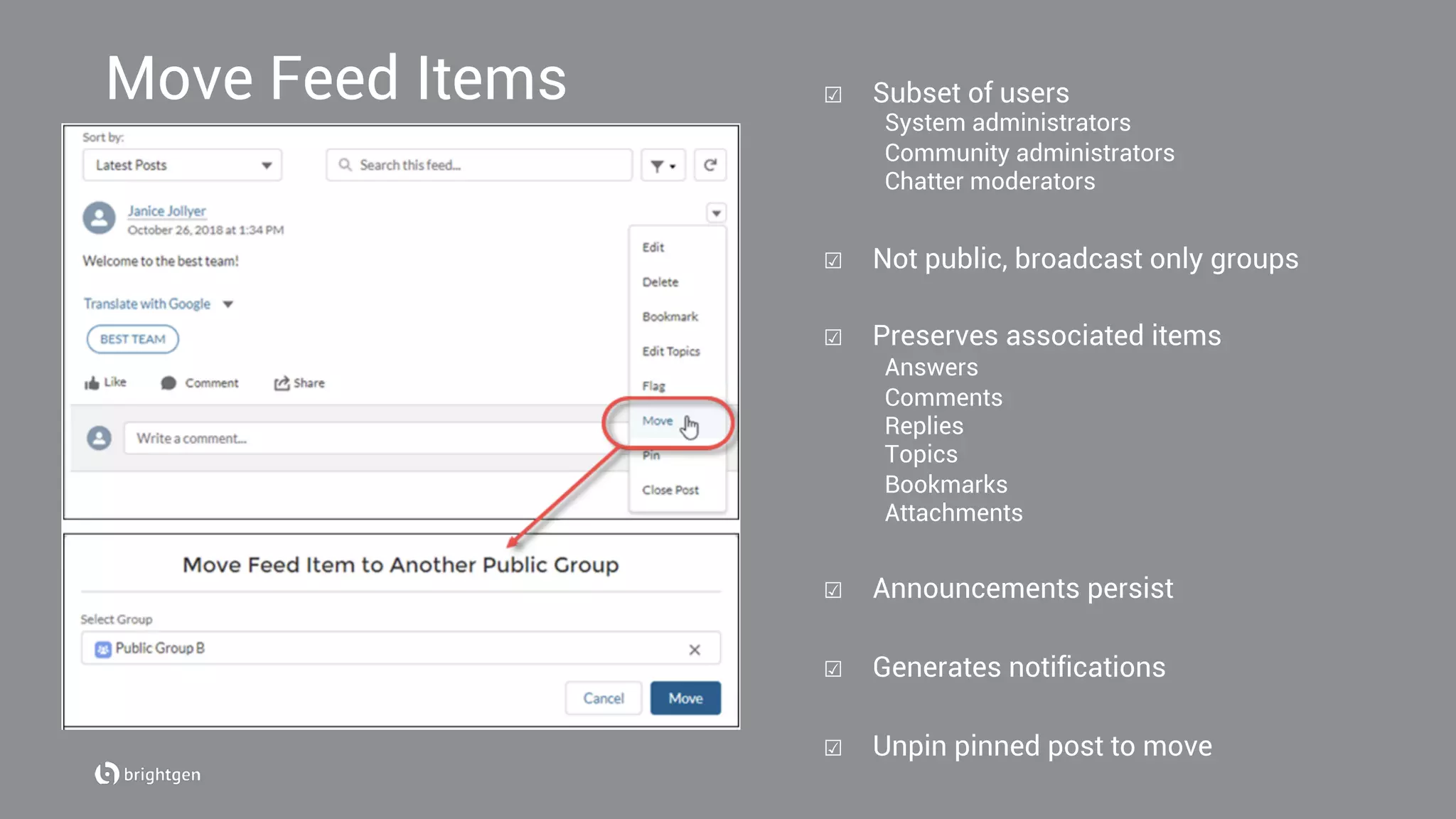Click the Subset of users checkbox
This screenshot has height=819, width=1456.
click(x=833, y=95)
